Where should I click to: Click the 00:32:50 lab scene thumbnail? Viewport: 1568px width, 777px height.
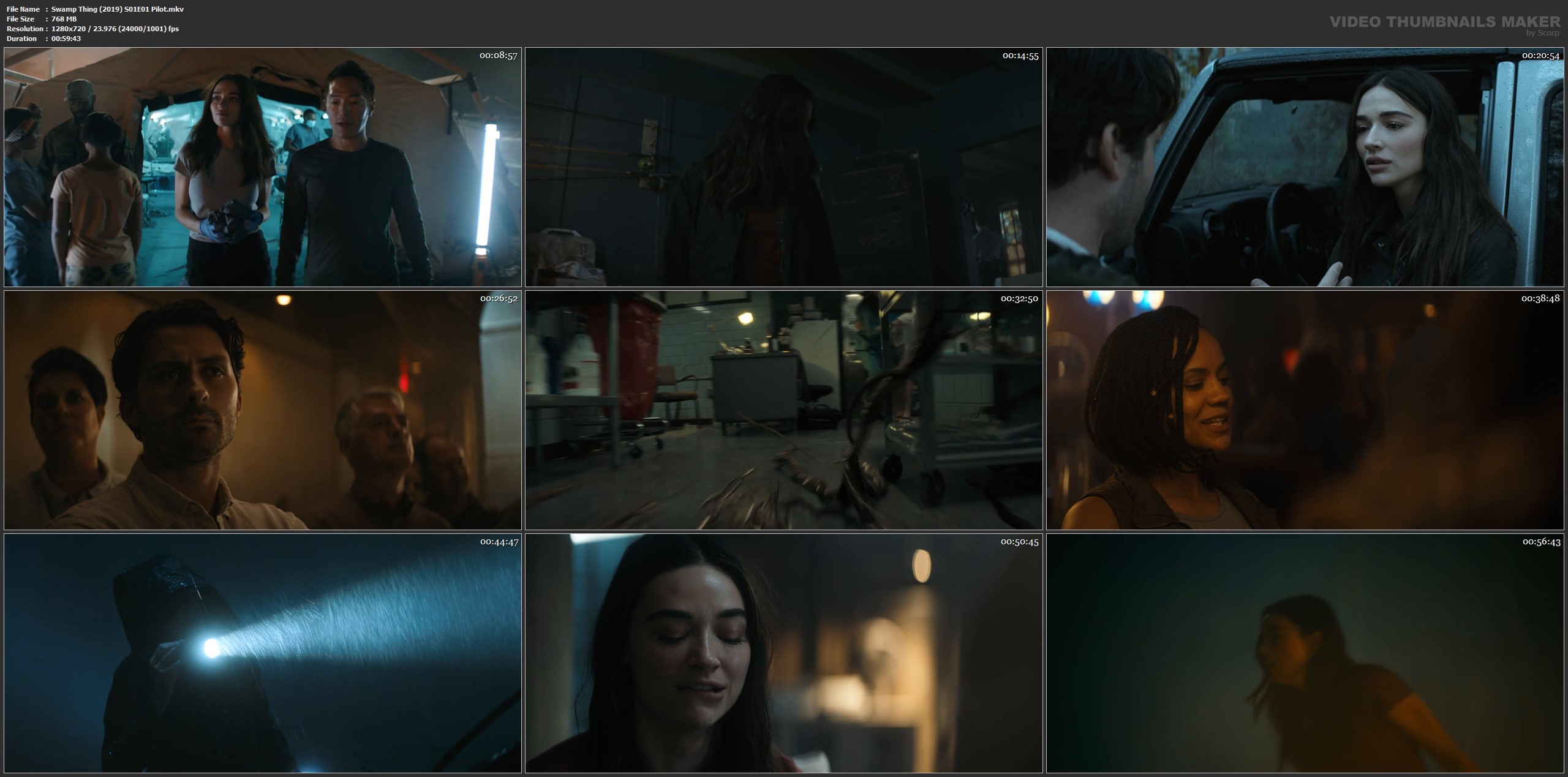pyautogui.click(x=783, y=410)
